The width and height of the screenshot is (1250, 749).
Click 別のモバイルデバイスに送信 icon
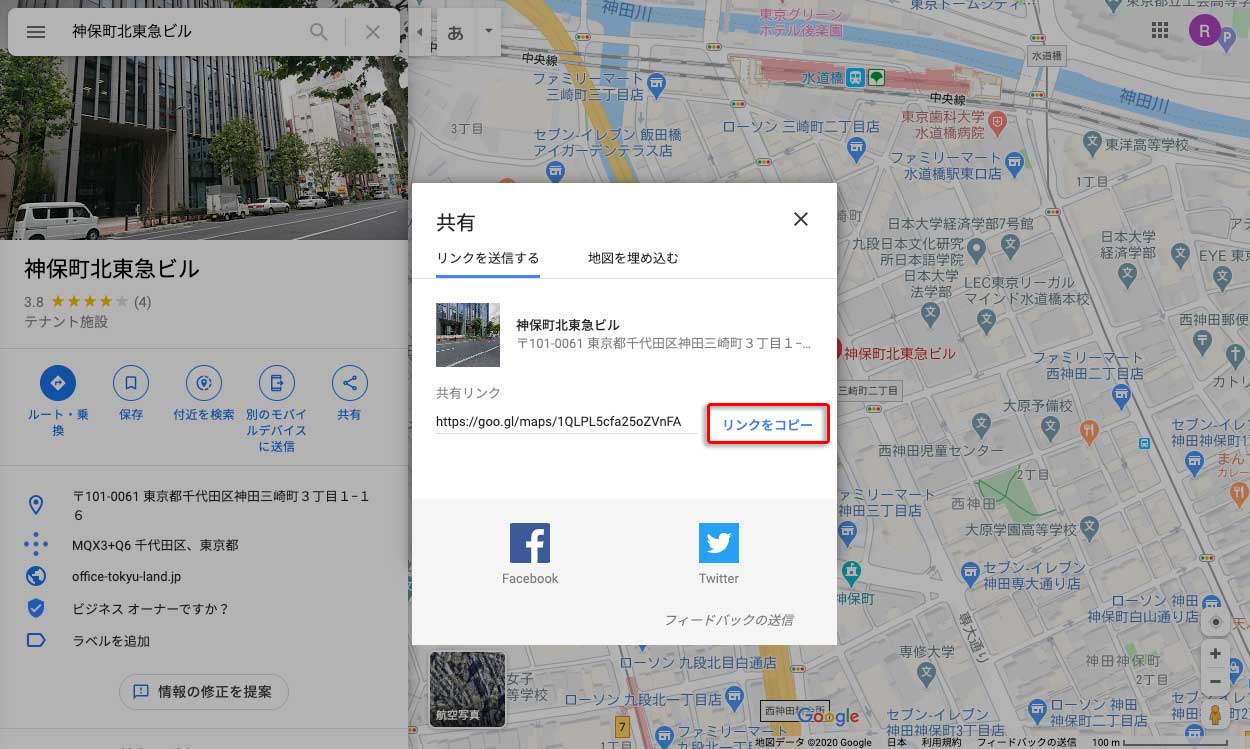276,383
